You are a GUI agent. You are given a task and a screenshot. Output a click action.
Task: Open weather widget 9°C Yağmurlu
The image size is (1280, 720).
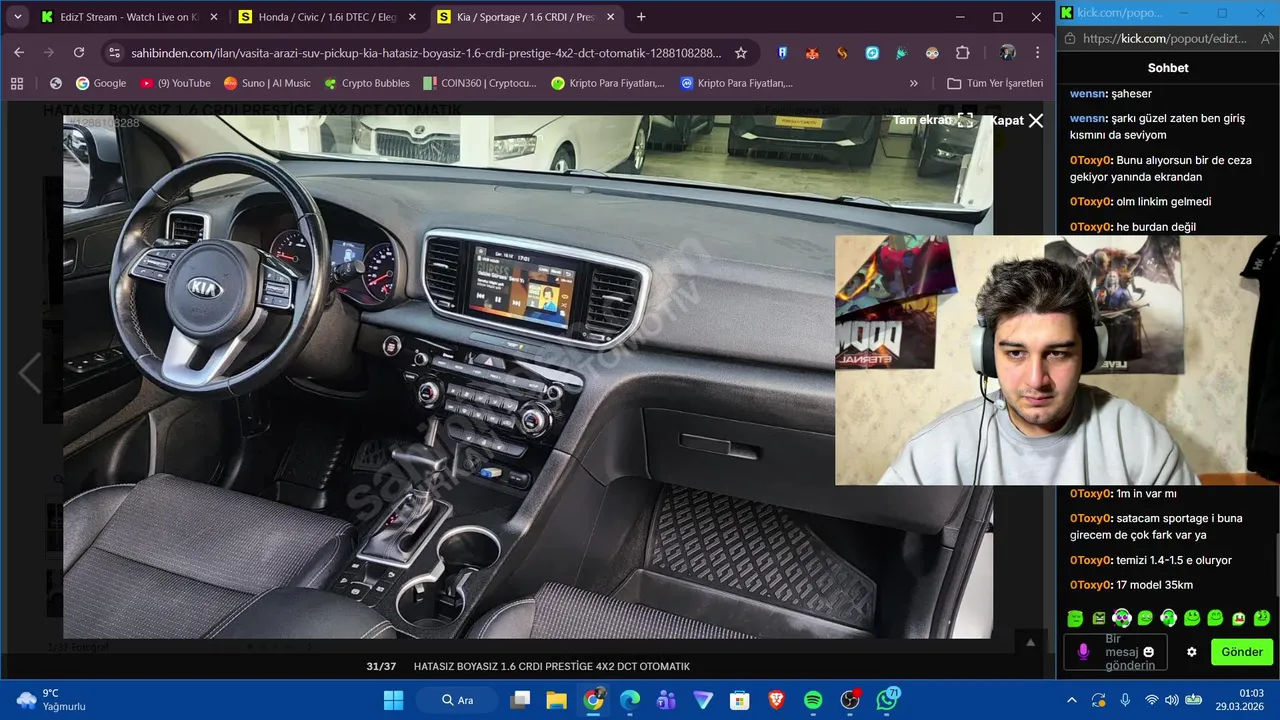click(51, 700)
